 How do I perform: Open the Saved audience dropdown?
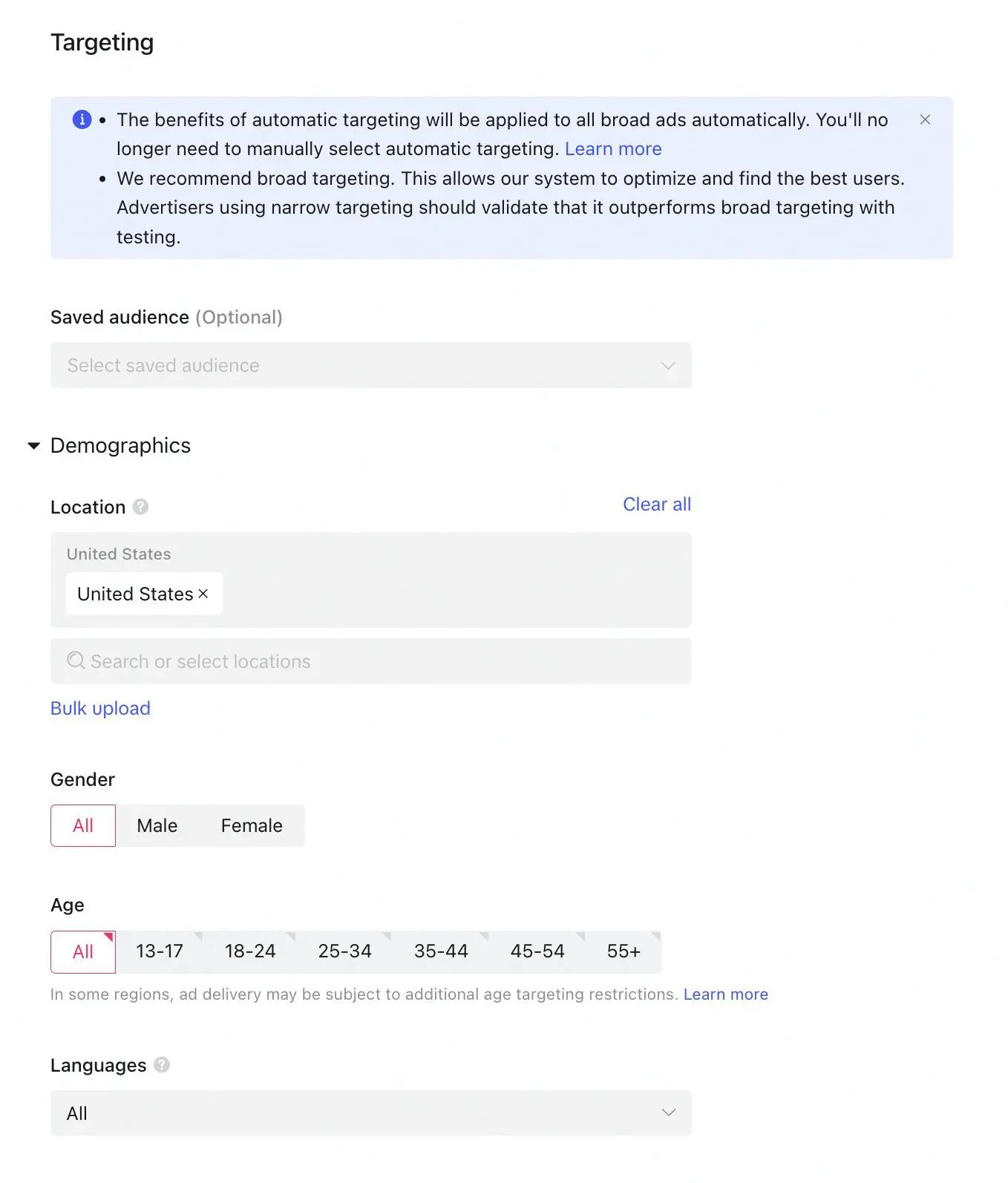pyautogui.click(x=371, y=365)
